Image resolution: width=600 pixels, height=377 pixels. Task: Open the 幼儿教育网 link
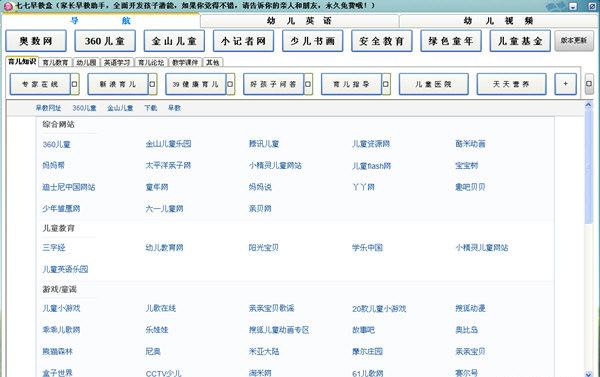tap(165, 248)
